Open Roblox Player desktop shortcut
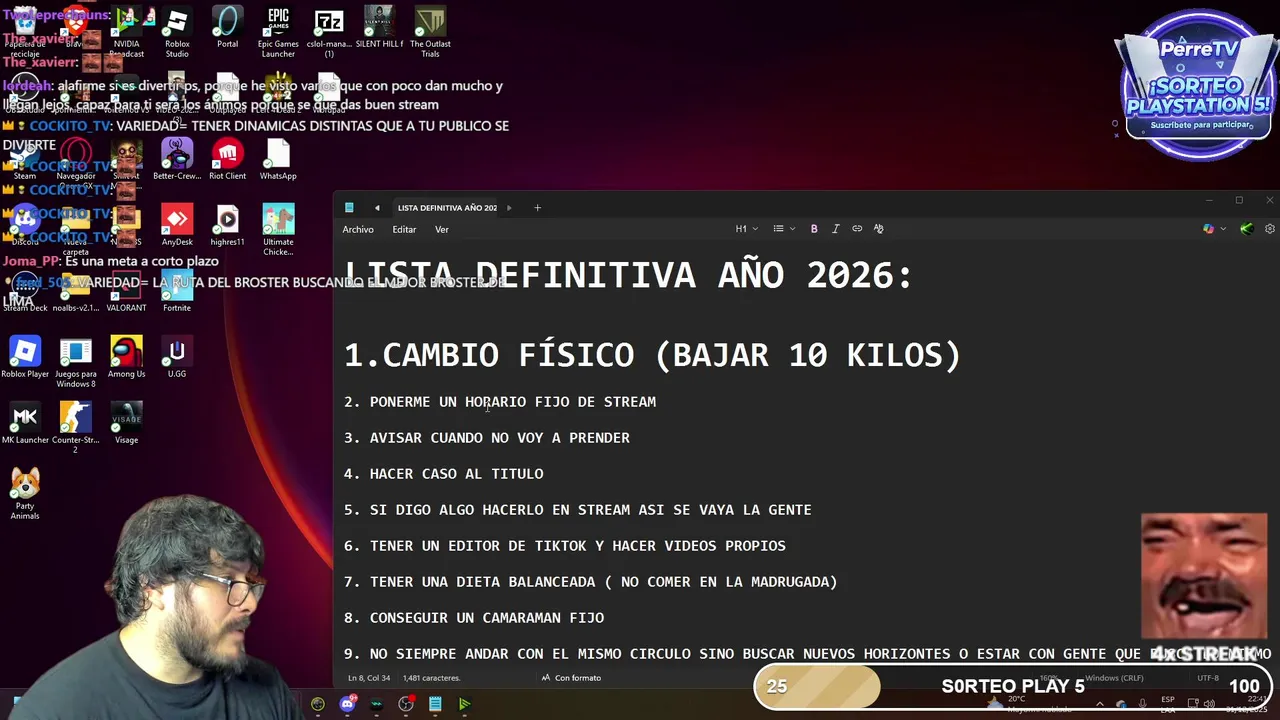The height and width of the screenshot is (720, 1280). click(25, 358)
